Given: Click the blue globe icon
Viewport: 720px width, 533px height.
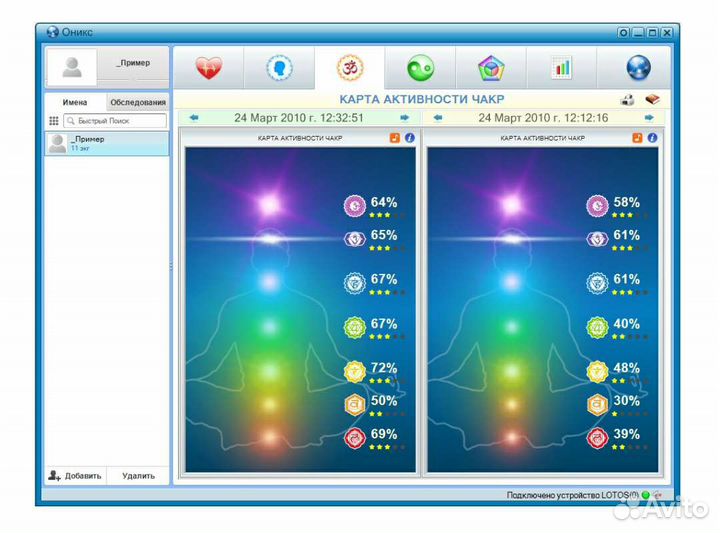Looking at the screenshot, I should (638, 68).
